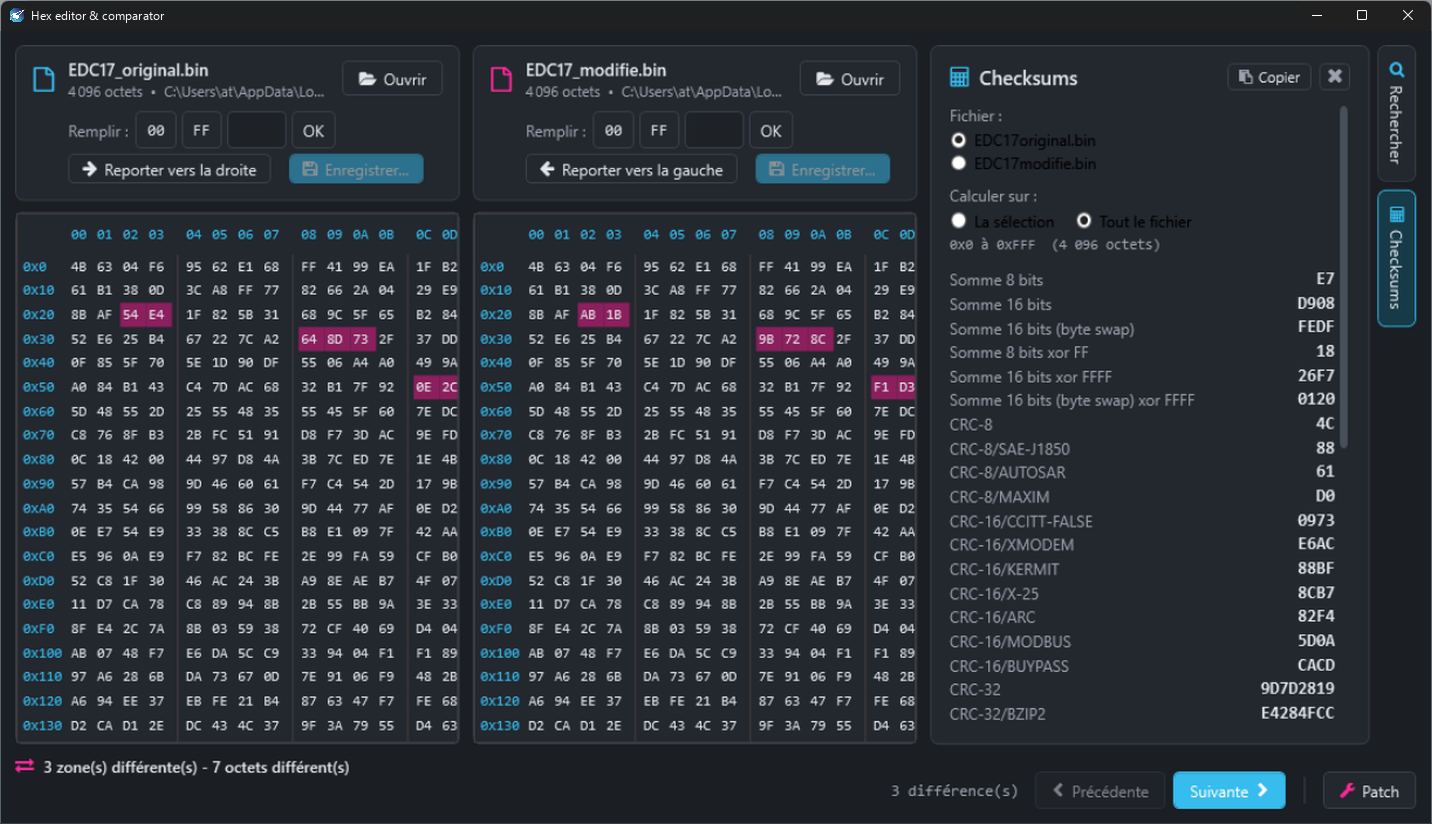Viewport: 1432px width, 824px height.
Task: Copy the checksums with the Copier button
Action: click(x=1269, y=77)
